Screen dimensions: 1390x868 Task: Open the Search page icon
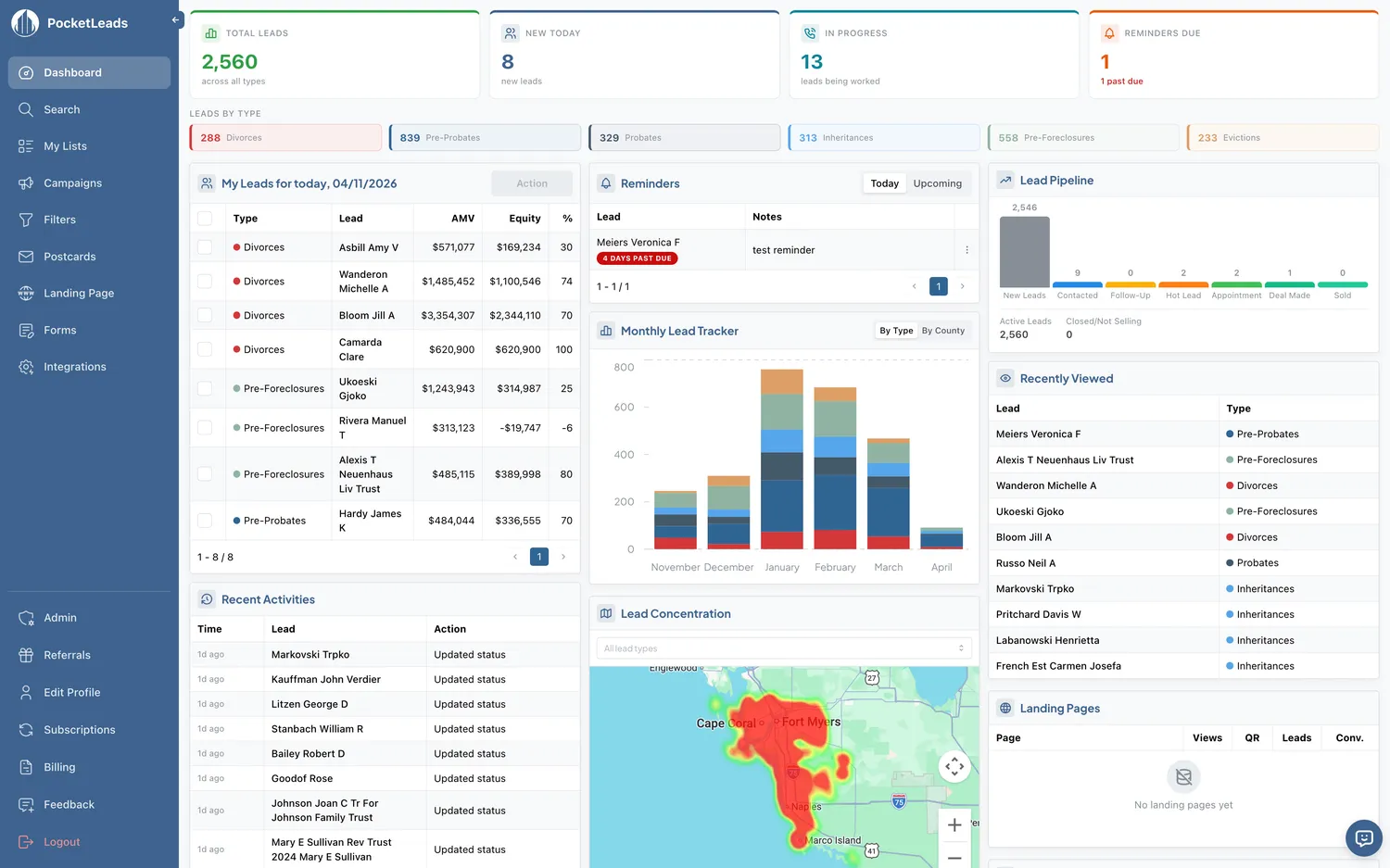(x=26, y=109)
